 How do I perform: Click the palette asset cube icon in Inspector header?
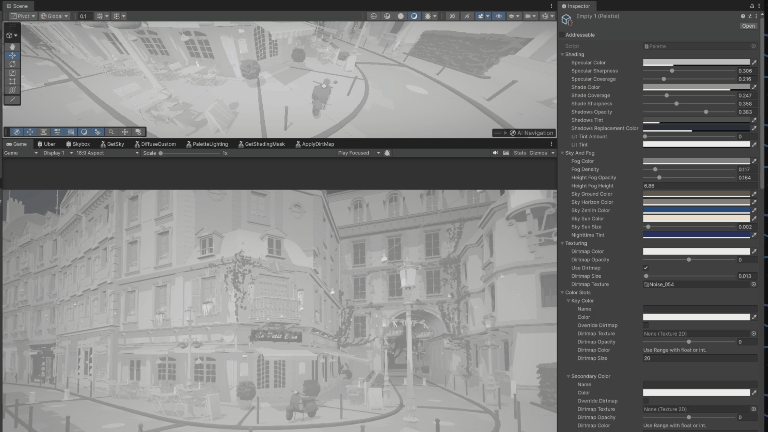(567, 19)
